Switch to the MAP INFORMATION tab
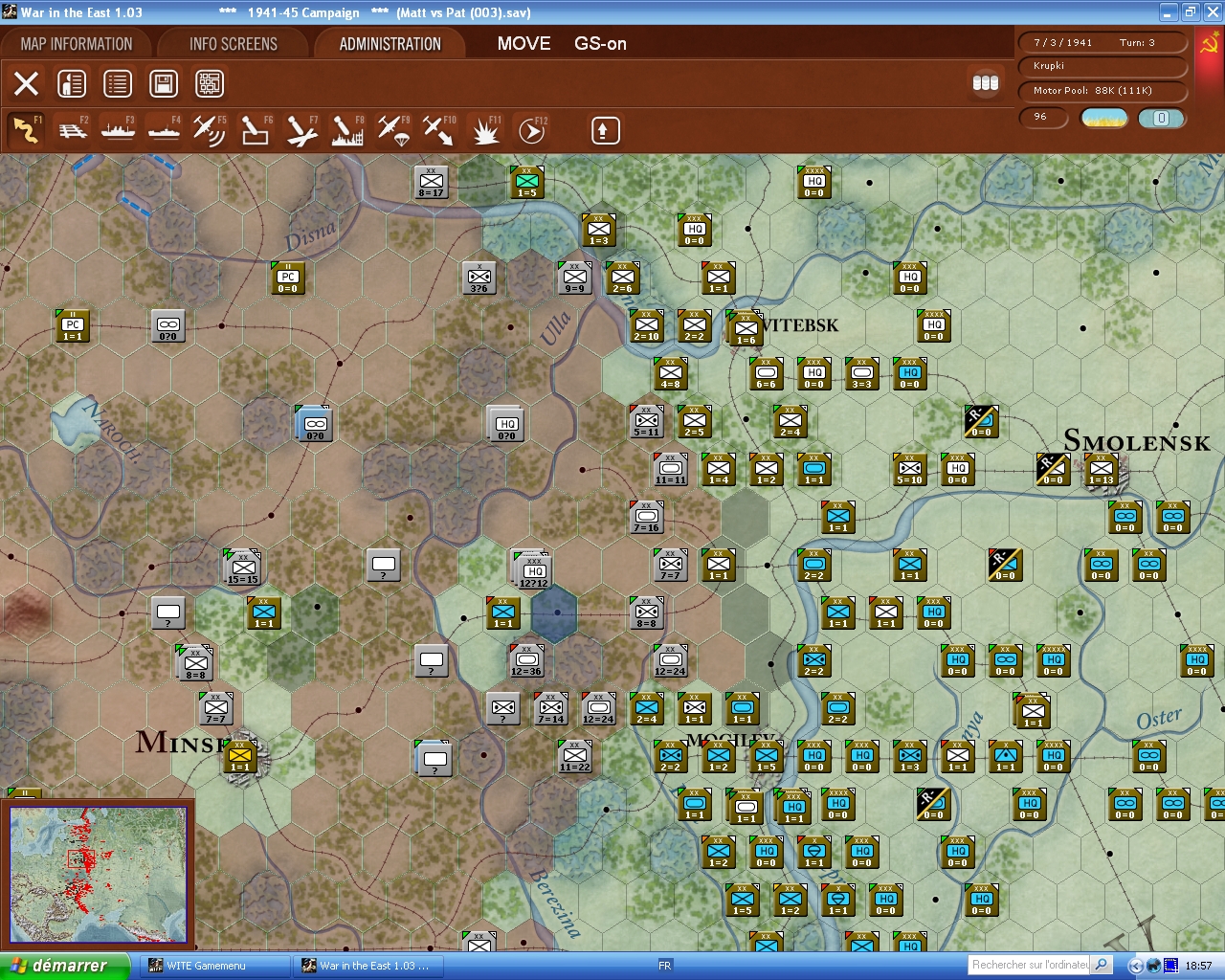This screenshot has width=1225, height=980. (x=77, y=44)
